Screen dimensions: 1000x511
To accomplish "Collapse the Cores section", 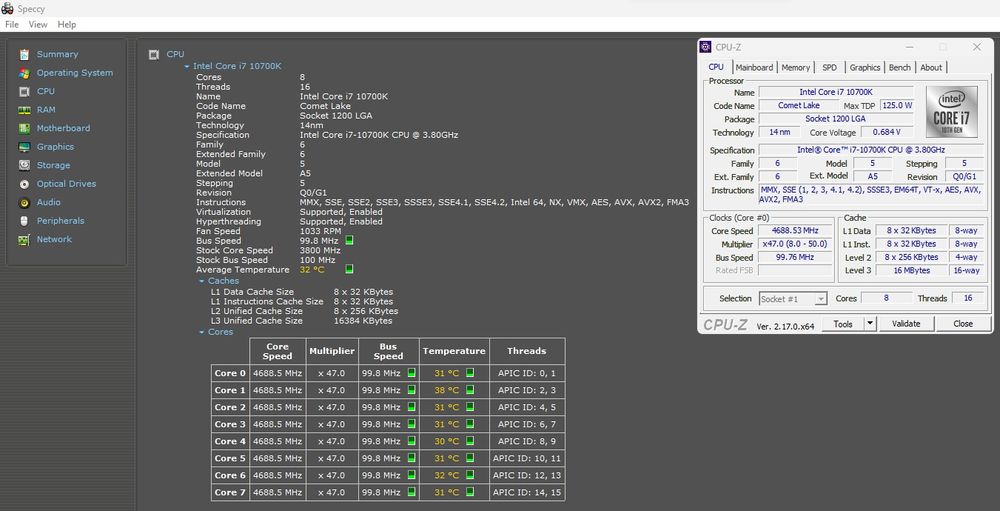I will coord(202,332).
